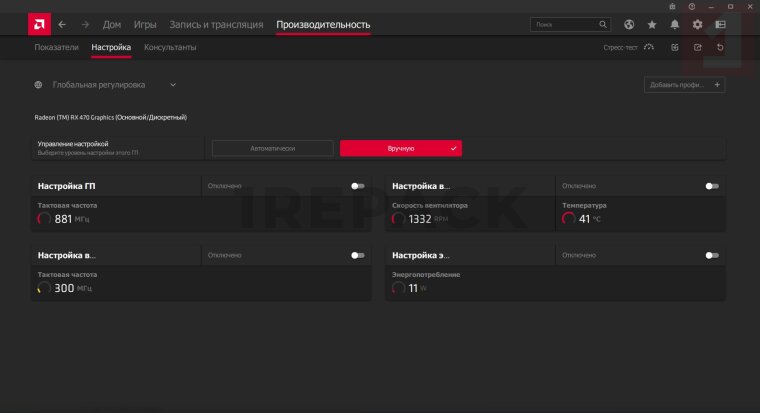This screenshot has height=413, width=760.
Task: Click the Энергопотребление label
Action: point(426,275)
